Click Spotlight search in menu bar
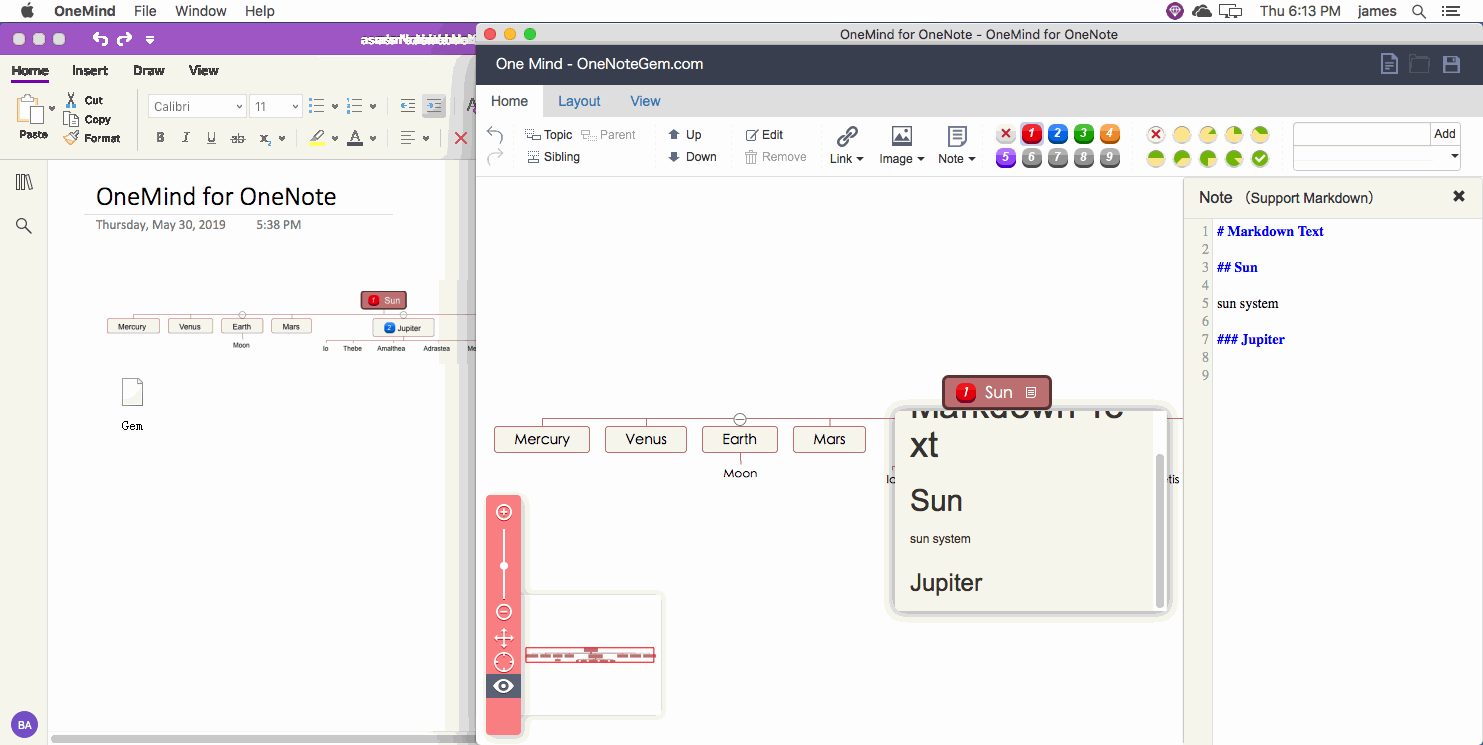This screenshot has width=1483, height=745. click(x=1419, y=11)
